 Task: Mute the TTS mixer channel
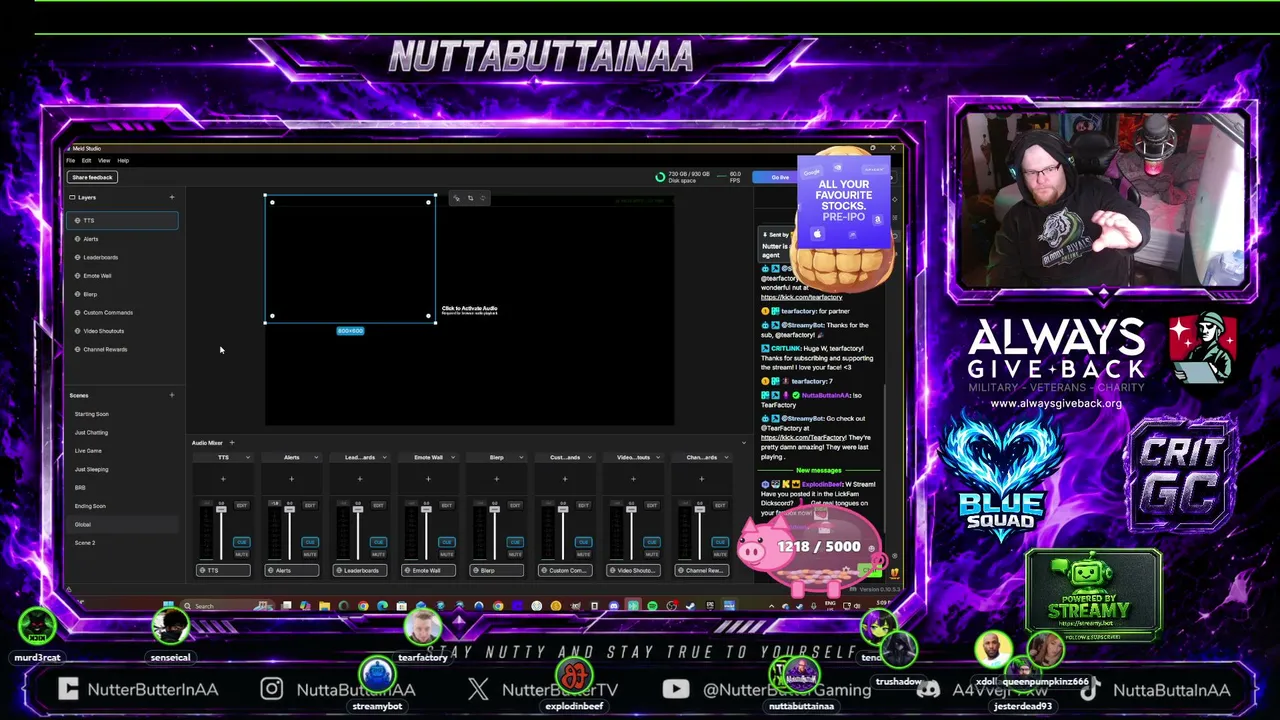tap(241, 554)
